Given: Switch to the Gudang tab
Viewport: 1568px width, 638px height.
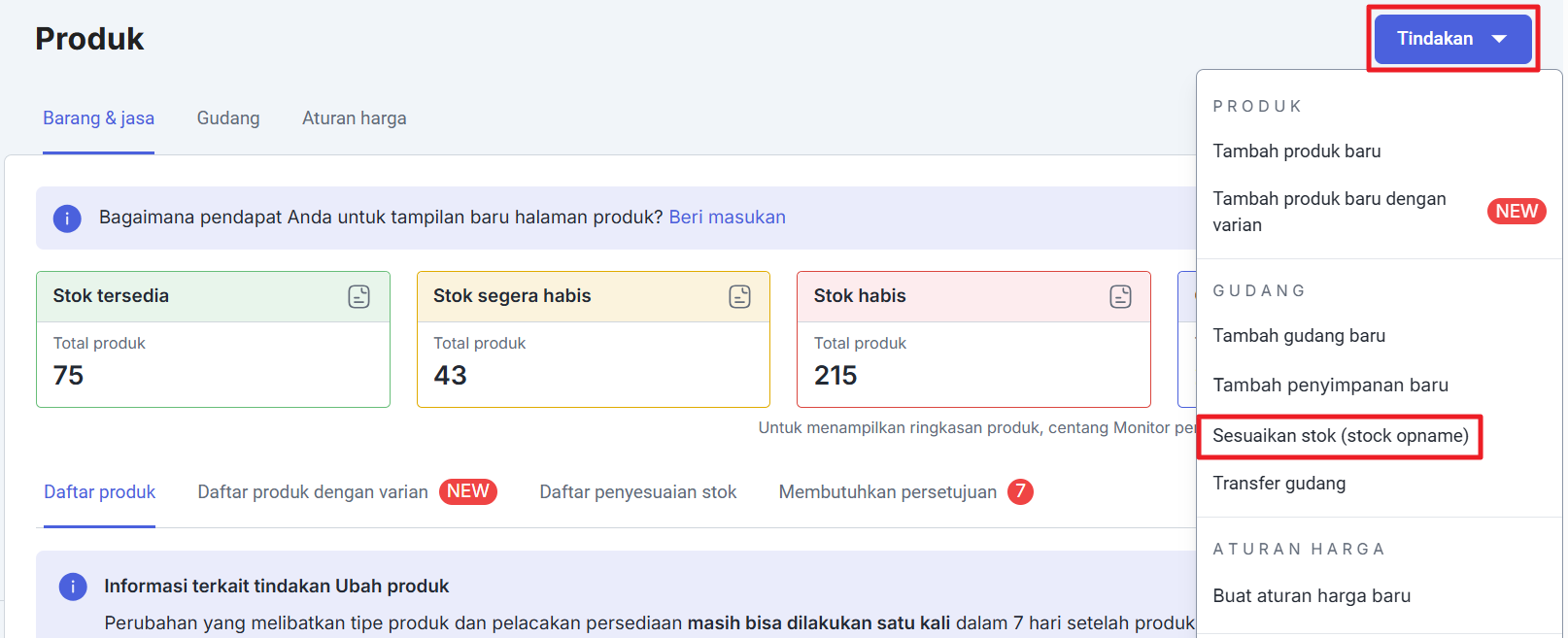Looking at the screenshot, I should coord(228,118).
